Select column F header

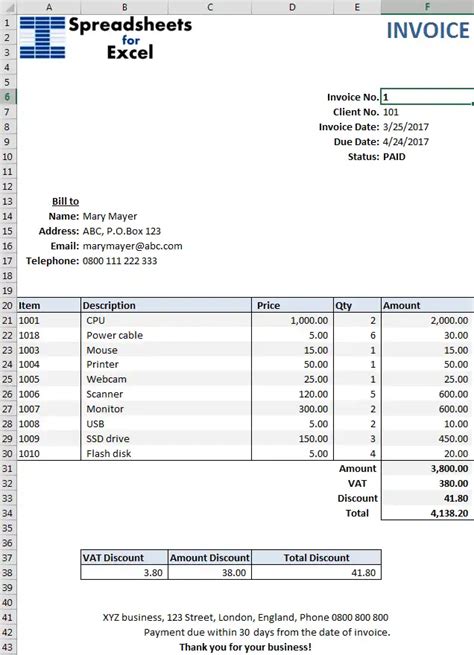(427, 7)
